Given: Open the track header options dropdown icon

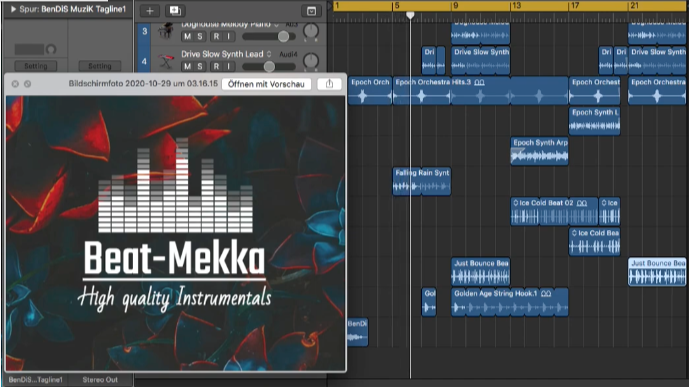Looking at the screenshot, I should pyautogui.click(x=311, y=11).
